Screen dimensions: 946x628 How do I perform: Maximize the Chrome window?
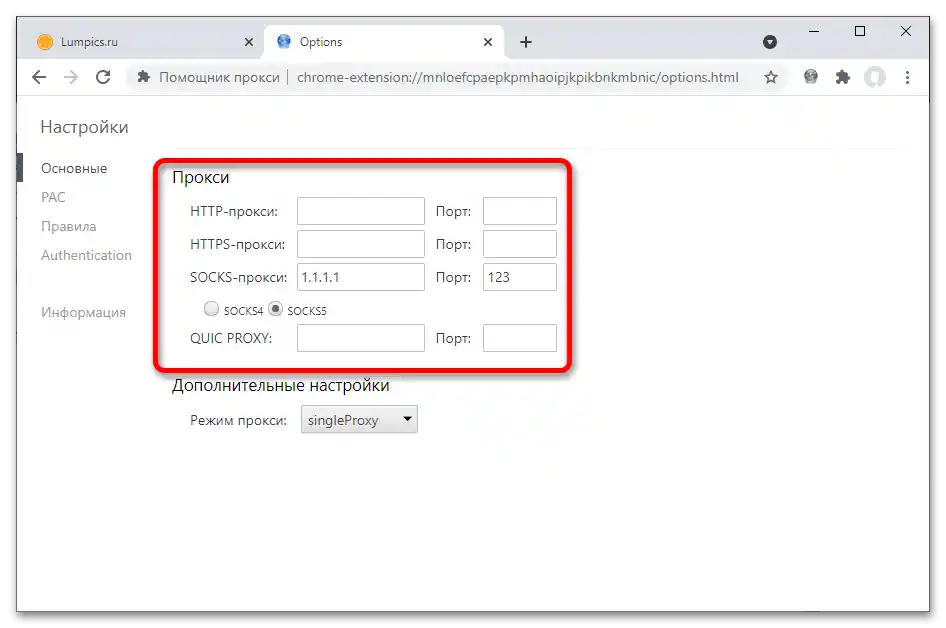860,31
